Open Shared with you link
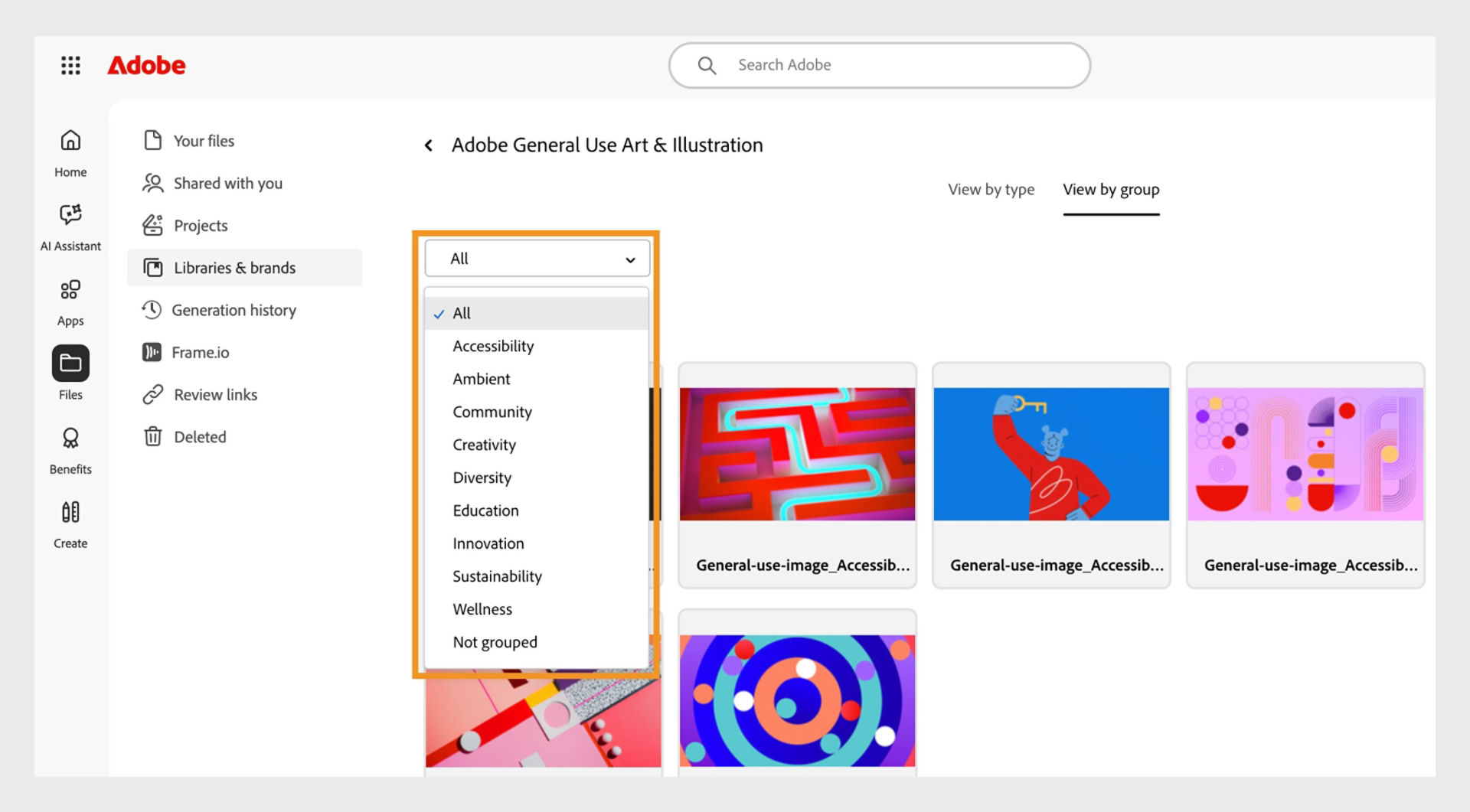Viewport: 1470px width, 812px height. (228, 184)
